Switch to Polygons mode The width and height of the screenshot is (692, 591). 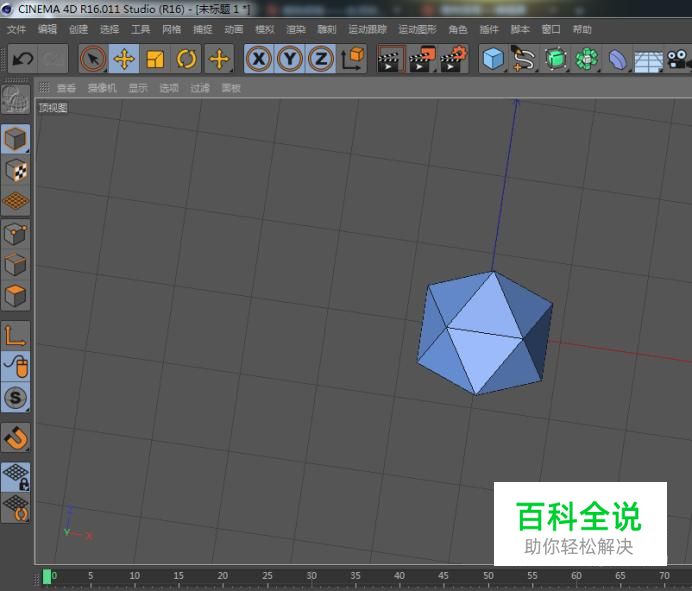(15, 296)
